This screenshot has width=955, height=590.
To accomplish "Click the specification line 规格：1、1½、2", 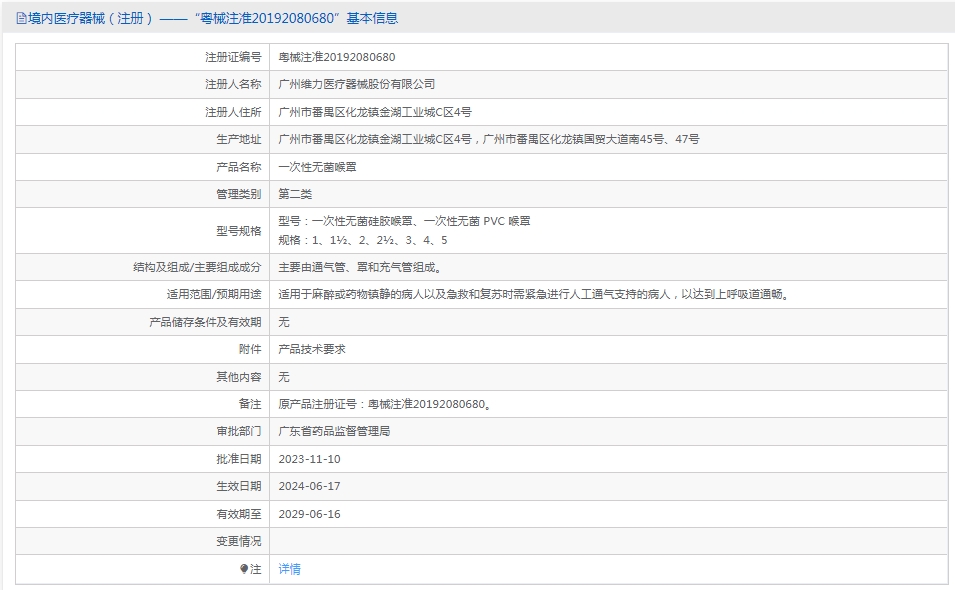I will click(363, 241).
